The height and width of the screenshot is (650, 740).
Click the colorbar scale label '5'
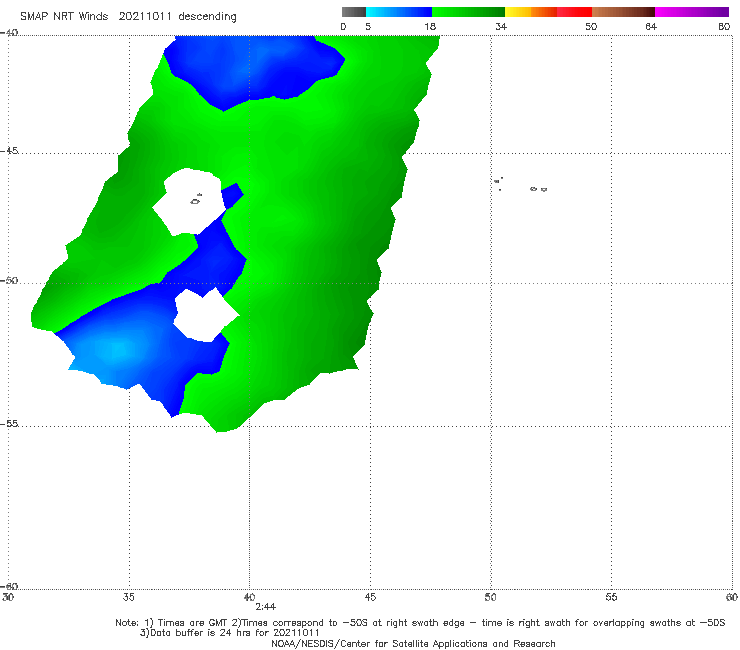click(x=368, y=27)
